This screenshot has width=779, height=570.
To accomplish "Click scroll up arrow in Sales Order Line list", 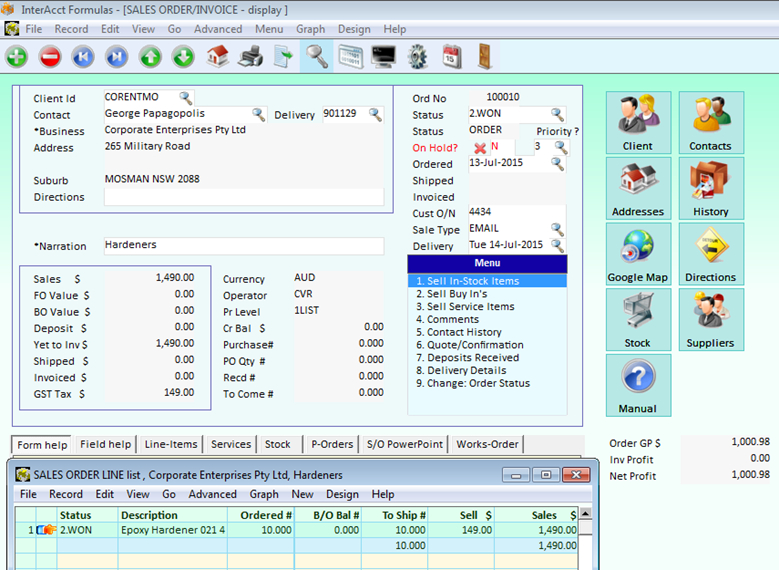I will pyautogui.click(x=586, y=513).
